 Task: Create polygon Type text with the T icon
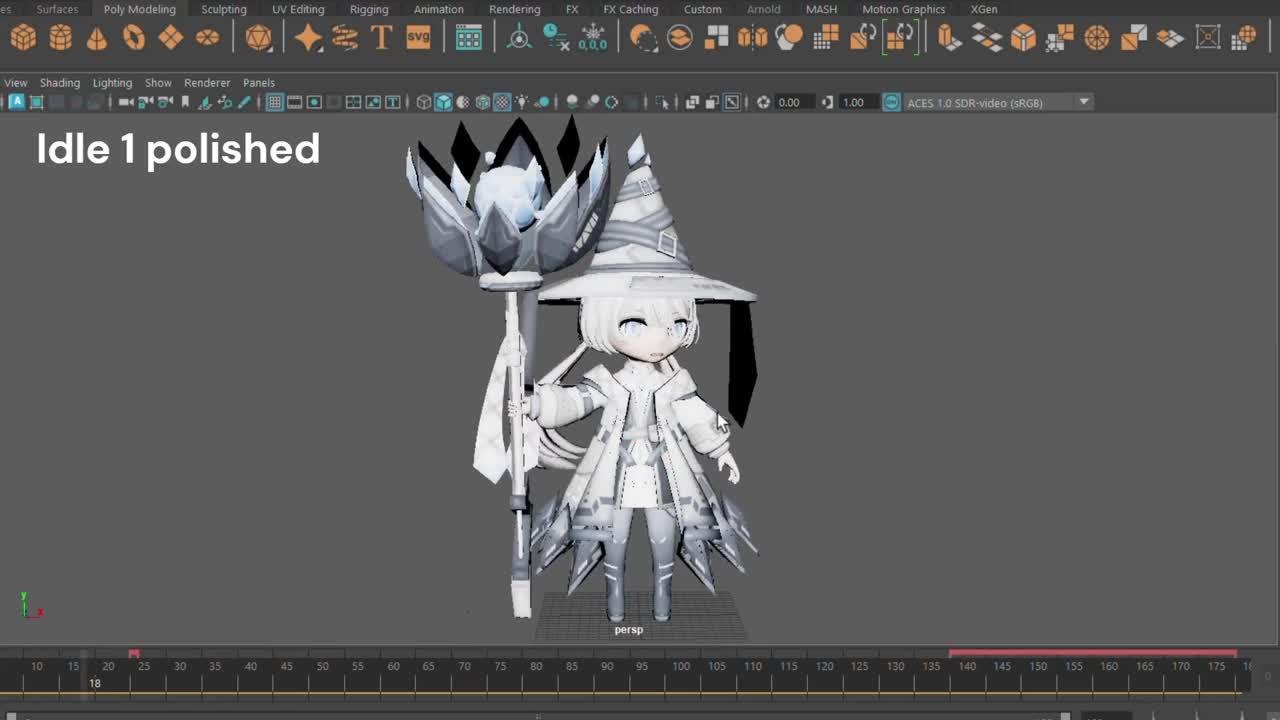point(381,38)
